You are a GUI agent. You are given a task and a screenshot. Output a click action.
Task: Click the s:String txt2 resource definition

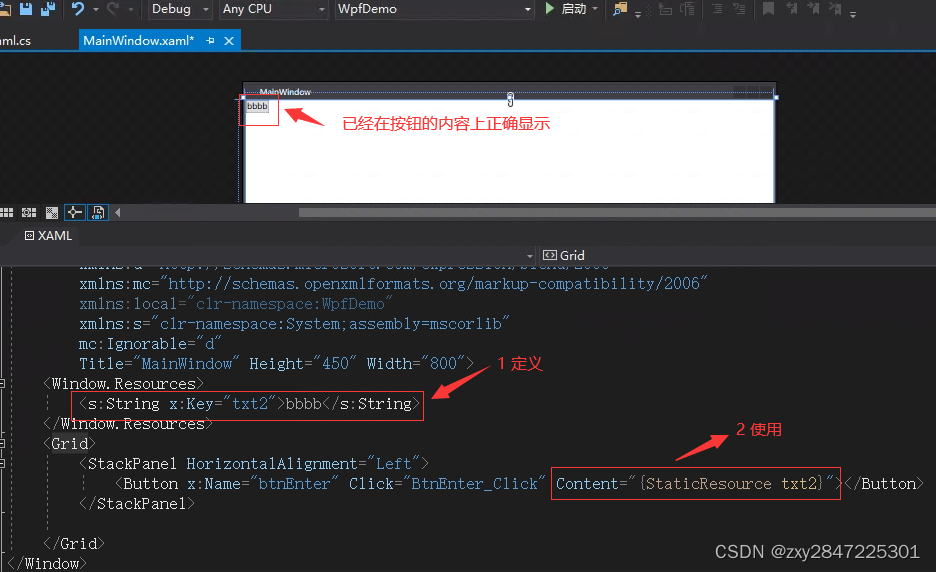click(250, 404)
